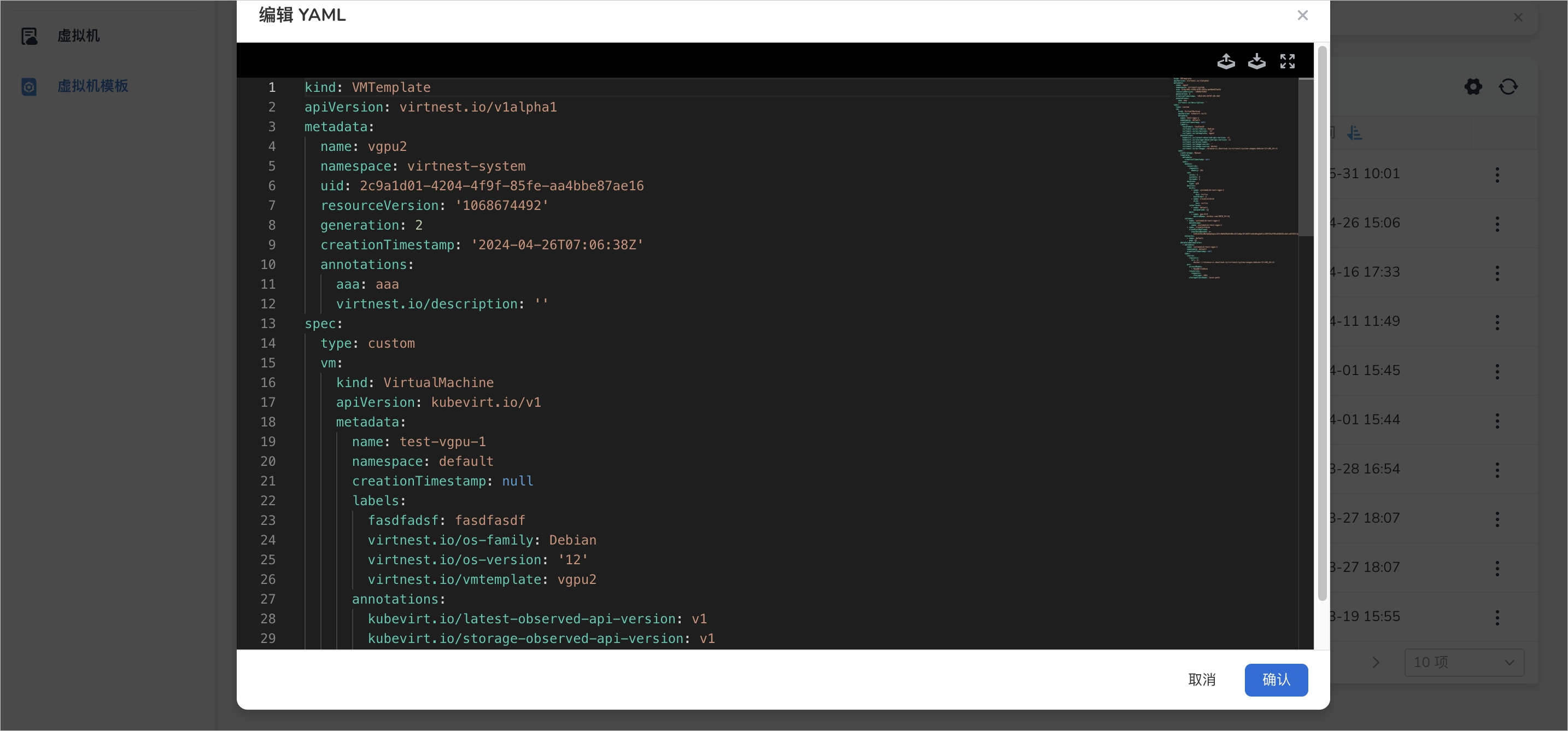The image size is (1568, 731).
Task: Click the aaa: aaa annotation line
Action: pyautogui.click(x=367, y=284)
